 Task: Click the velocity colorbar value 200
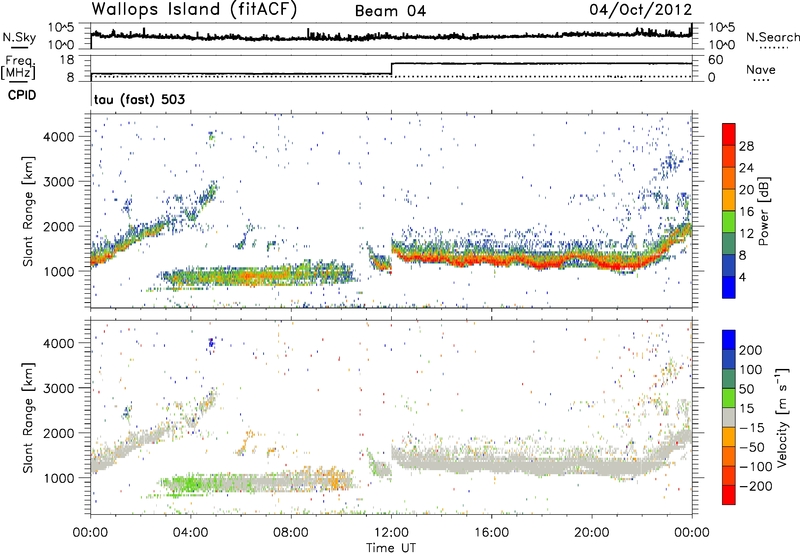pyautogui.click(x=751, y=350)
